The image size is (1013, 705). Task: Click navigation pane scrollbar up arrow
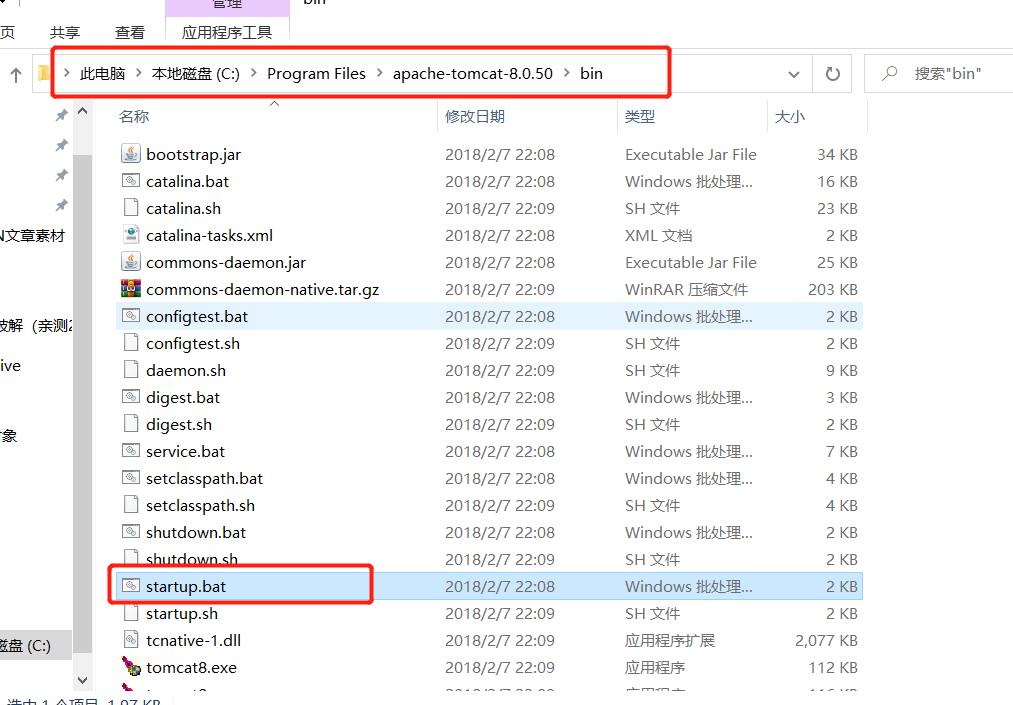(83, 111)
